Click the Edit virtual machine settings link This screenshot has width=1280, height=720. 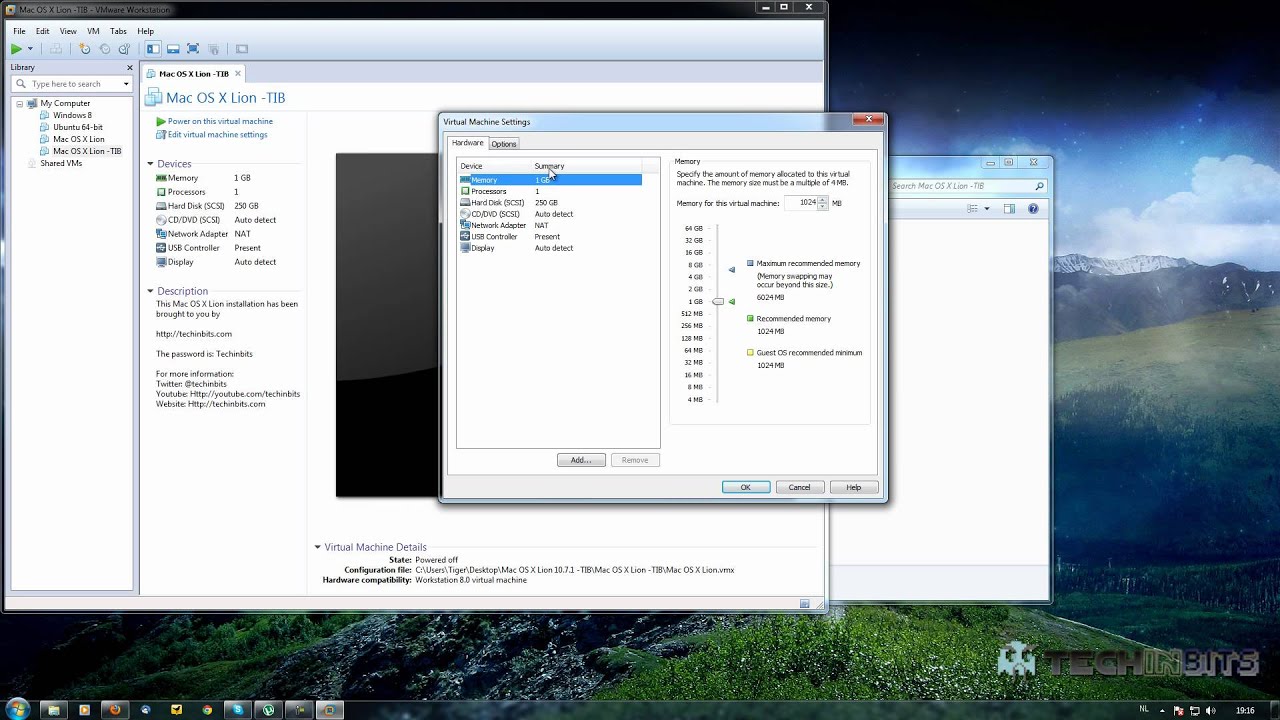[x=217, y=135]
